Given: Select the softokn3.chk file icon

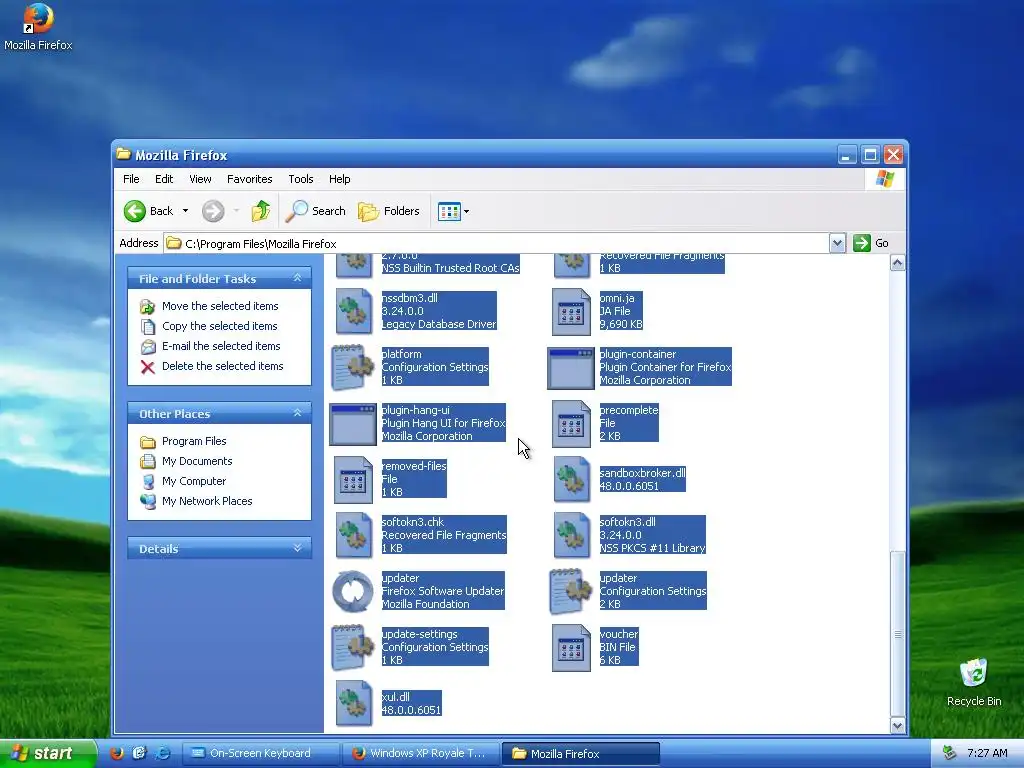Looking at the screenshot, I should click(x=353, y=536).
